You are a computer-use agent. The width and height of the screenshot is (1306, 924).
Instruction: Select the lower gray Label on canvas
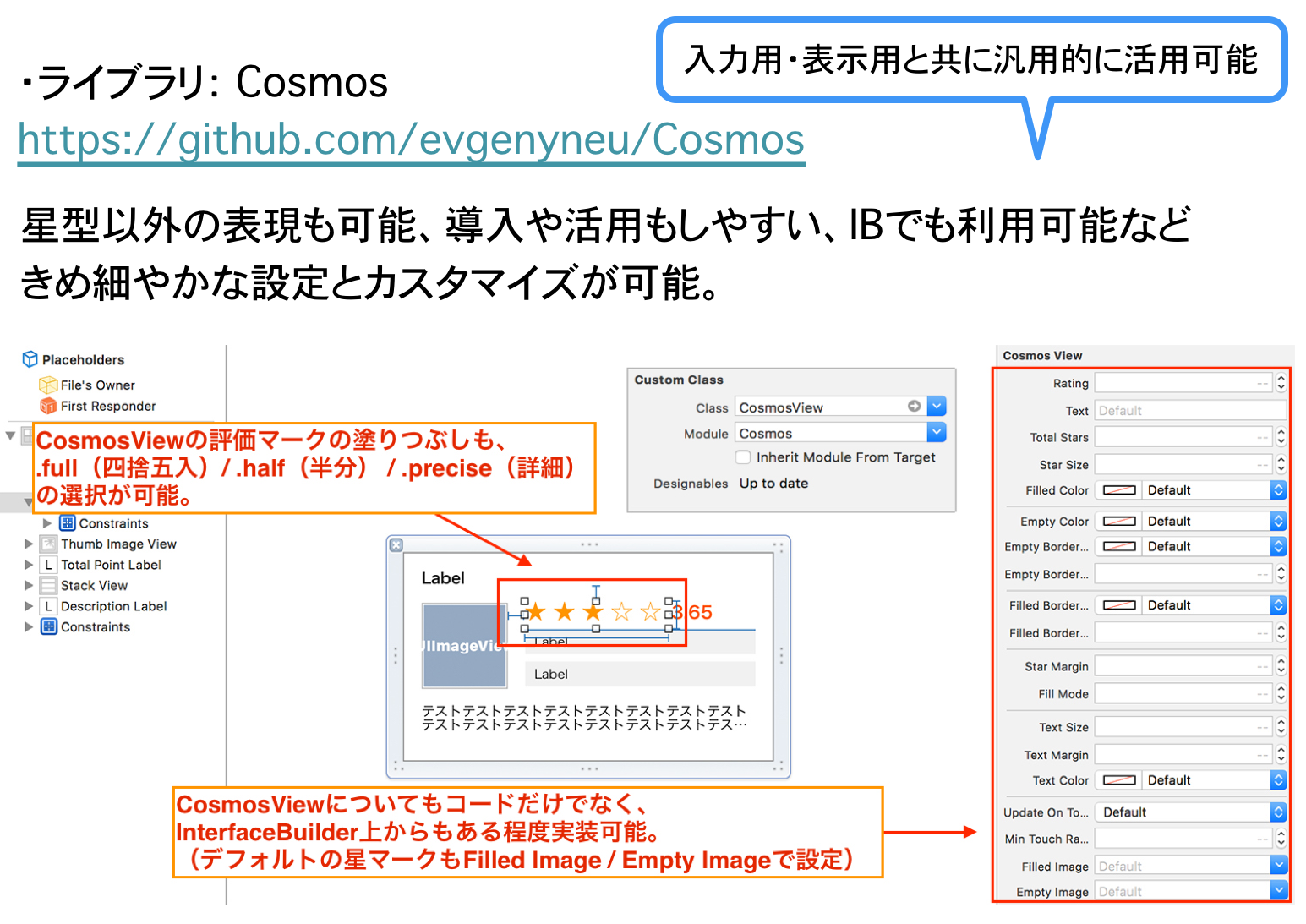click(x=640, y=674)
